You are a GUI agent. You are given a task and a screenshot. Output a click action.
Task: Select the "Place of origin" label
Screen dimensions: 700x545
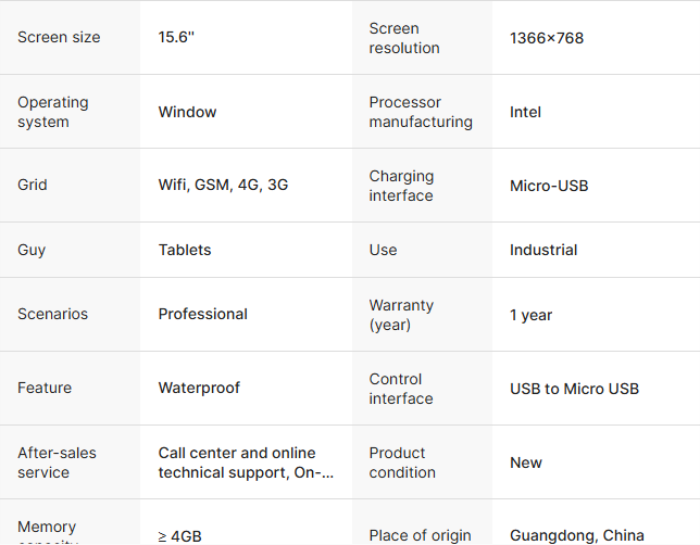(420, 536)
